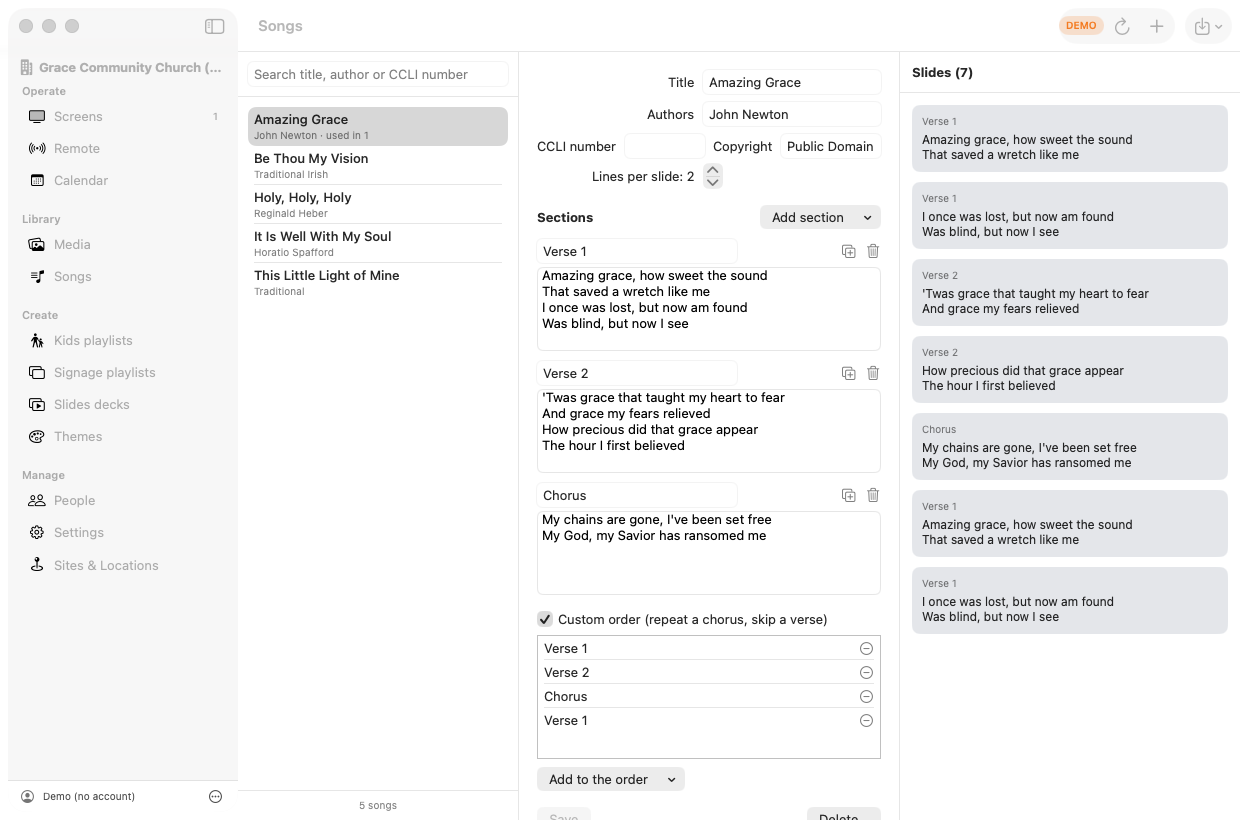Open Songs library
The image size is (1240, 820).
[x=123, y=276]
